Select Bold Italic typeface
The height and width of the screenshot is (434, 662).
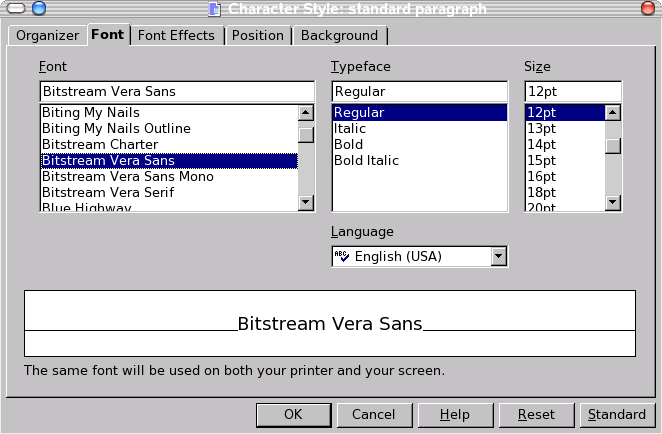pyautogui.click(x=366, y=160)
